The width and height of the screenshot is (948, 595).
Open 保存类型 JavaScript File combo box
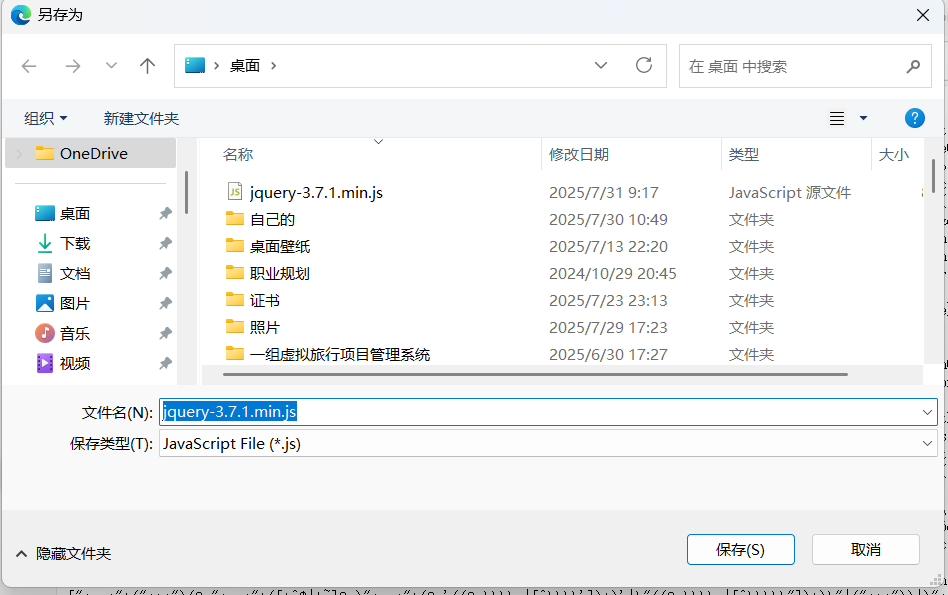[548, 443]
